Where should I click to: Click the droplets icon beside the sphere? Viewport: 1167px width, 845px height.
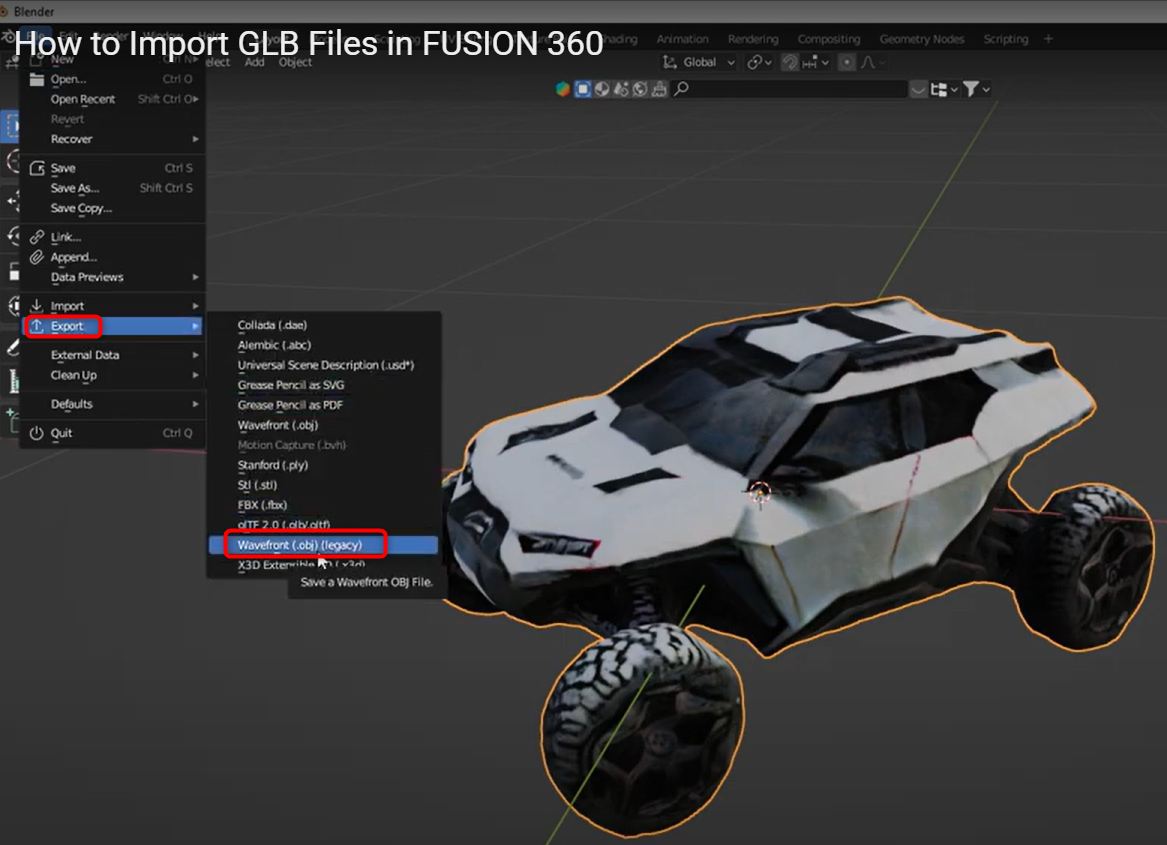pyautogui.click(x=621, y=89)
